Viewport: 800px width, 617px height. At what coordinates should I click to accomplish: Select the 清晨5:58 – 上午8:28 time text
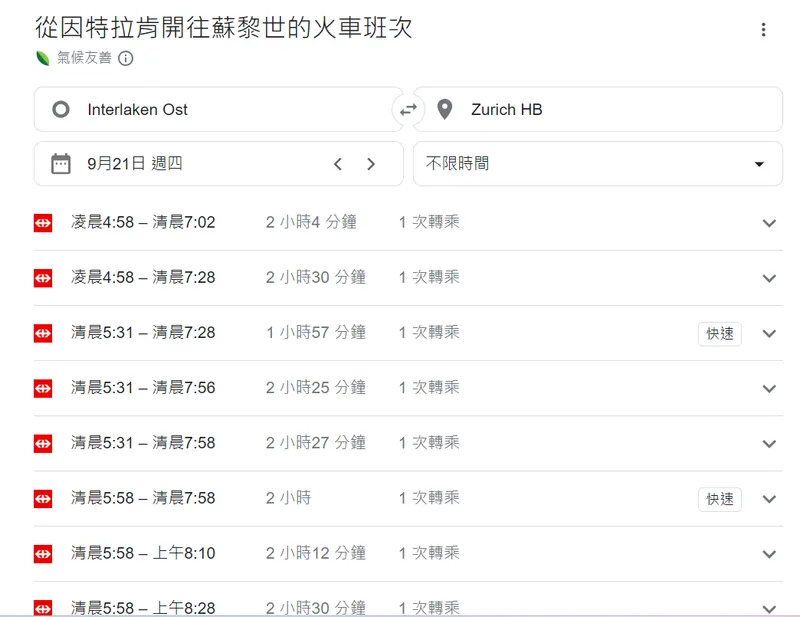coord(143,608)
